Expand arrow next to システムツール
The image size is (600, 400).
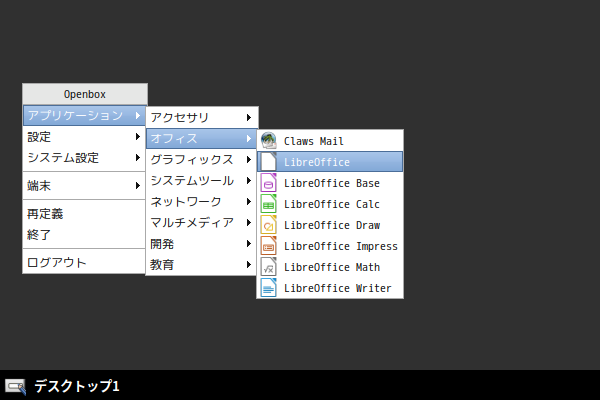[x=249, y=181]
